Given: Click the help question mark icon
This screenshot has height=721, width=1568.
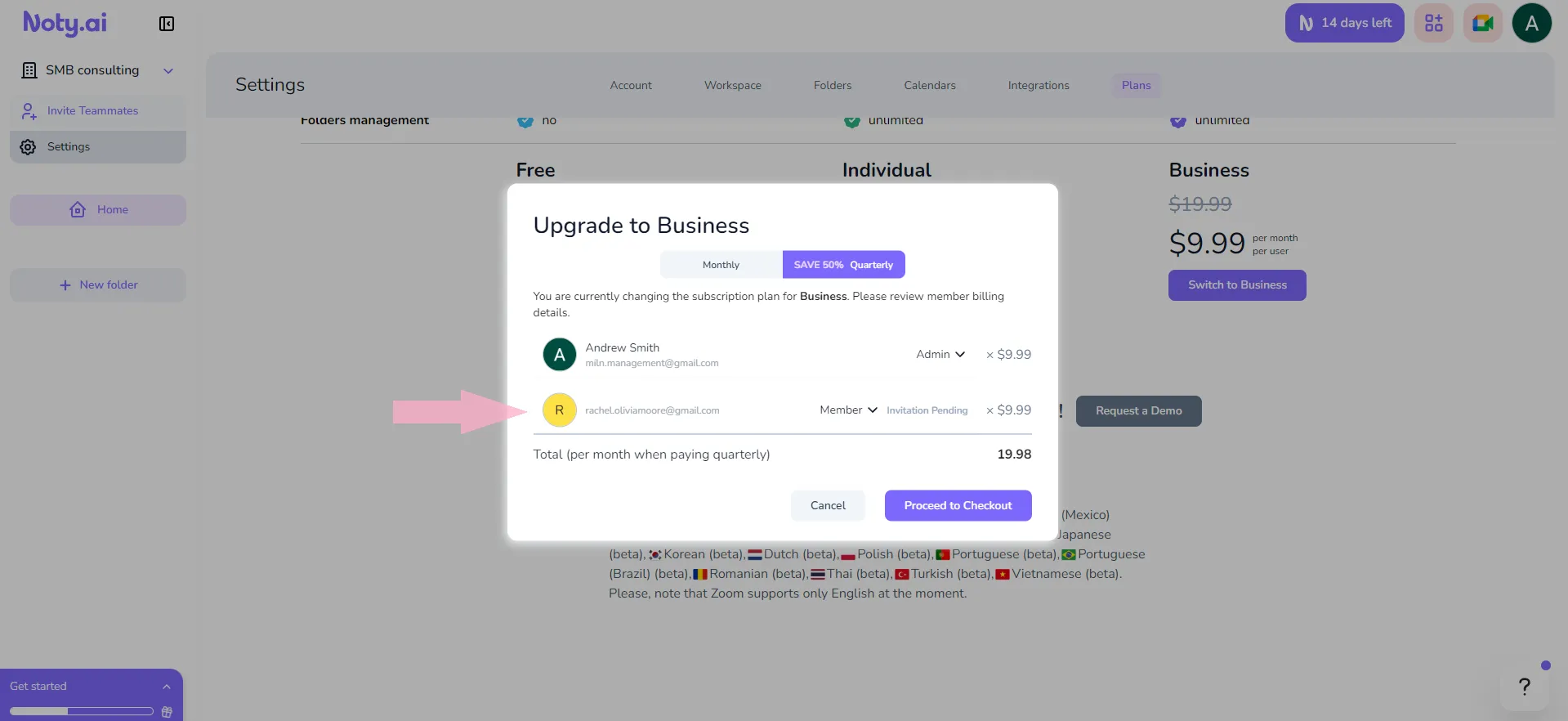Looking at the screenshot, I should click(1524, 687).
